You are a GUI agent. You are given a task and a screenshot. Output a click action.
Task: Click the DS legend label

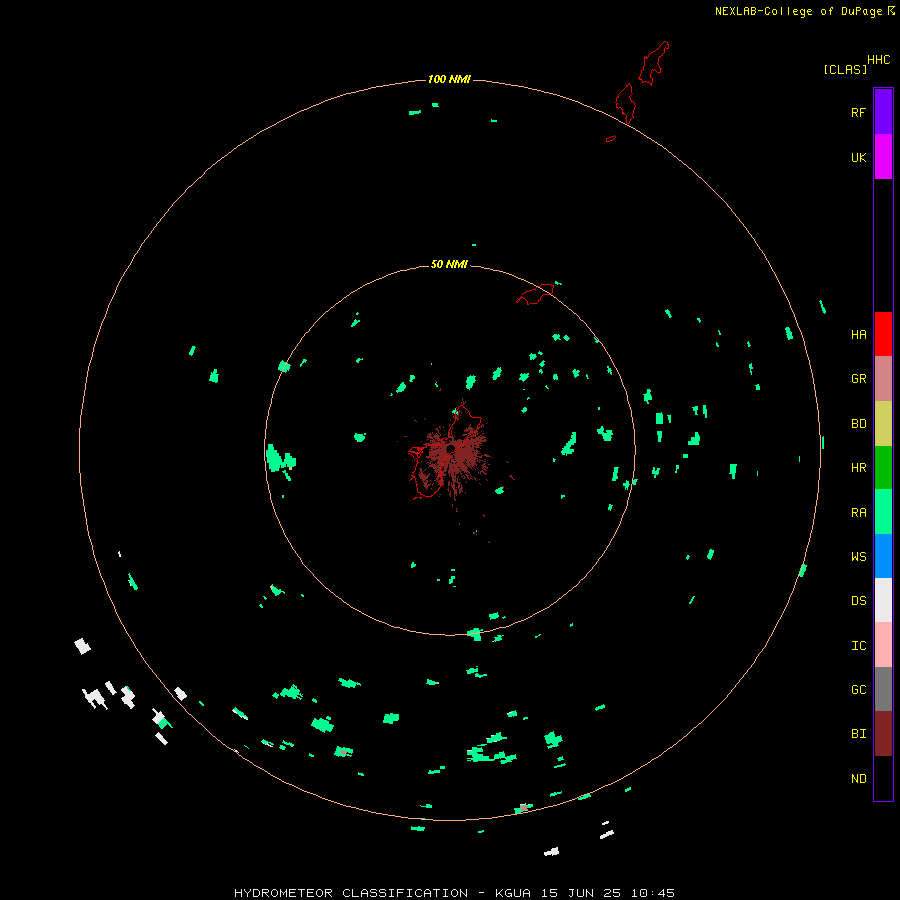(858, 601)
